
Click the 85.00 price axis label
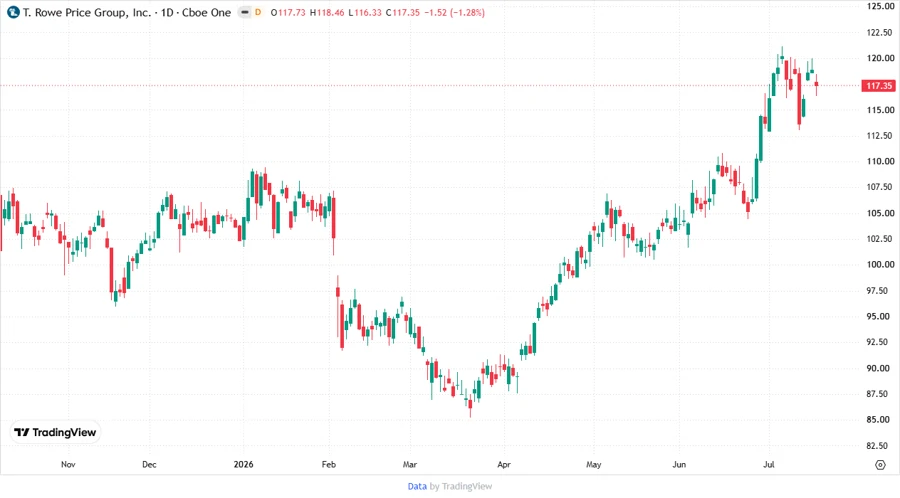(x=880, y=419)
